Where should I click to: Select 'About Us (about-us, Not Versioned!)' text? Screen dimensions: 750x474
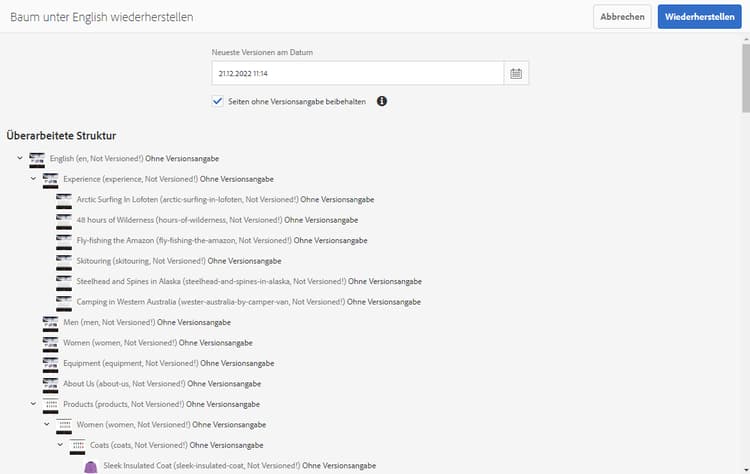[124, 384]
